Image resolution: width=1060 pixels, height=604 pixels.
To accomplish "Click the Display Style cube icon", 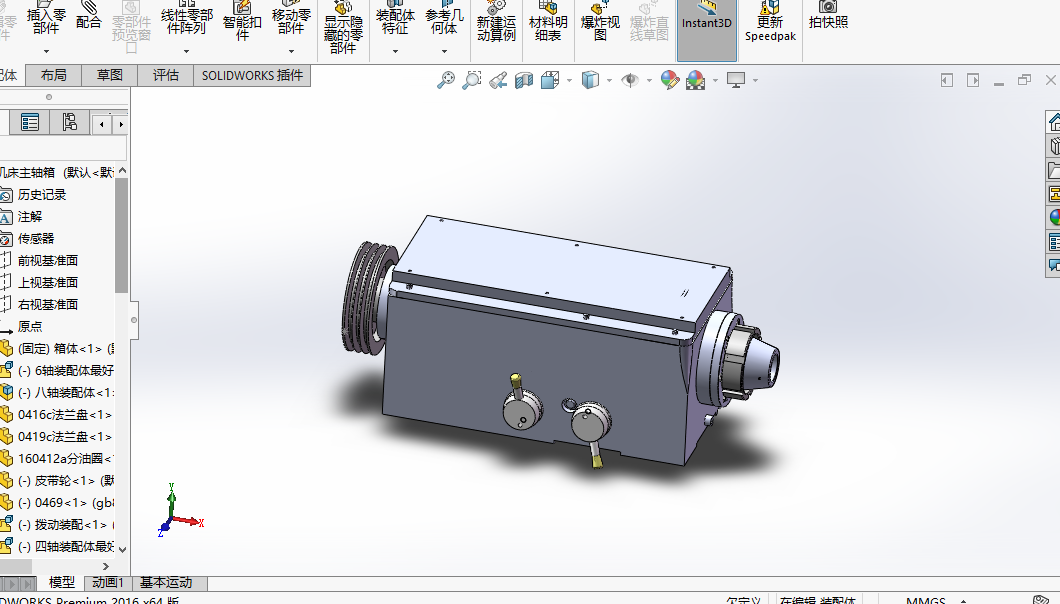I will click(590, 80).
